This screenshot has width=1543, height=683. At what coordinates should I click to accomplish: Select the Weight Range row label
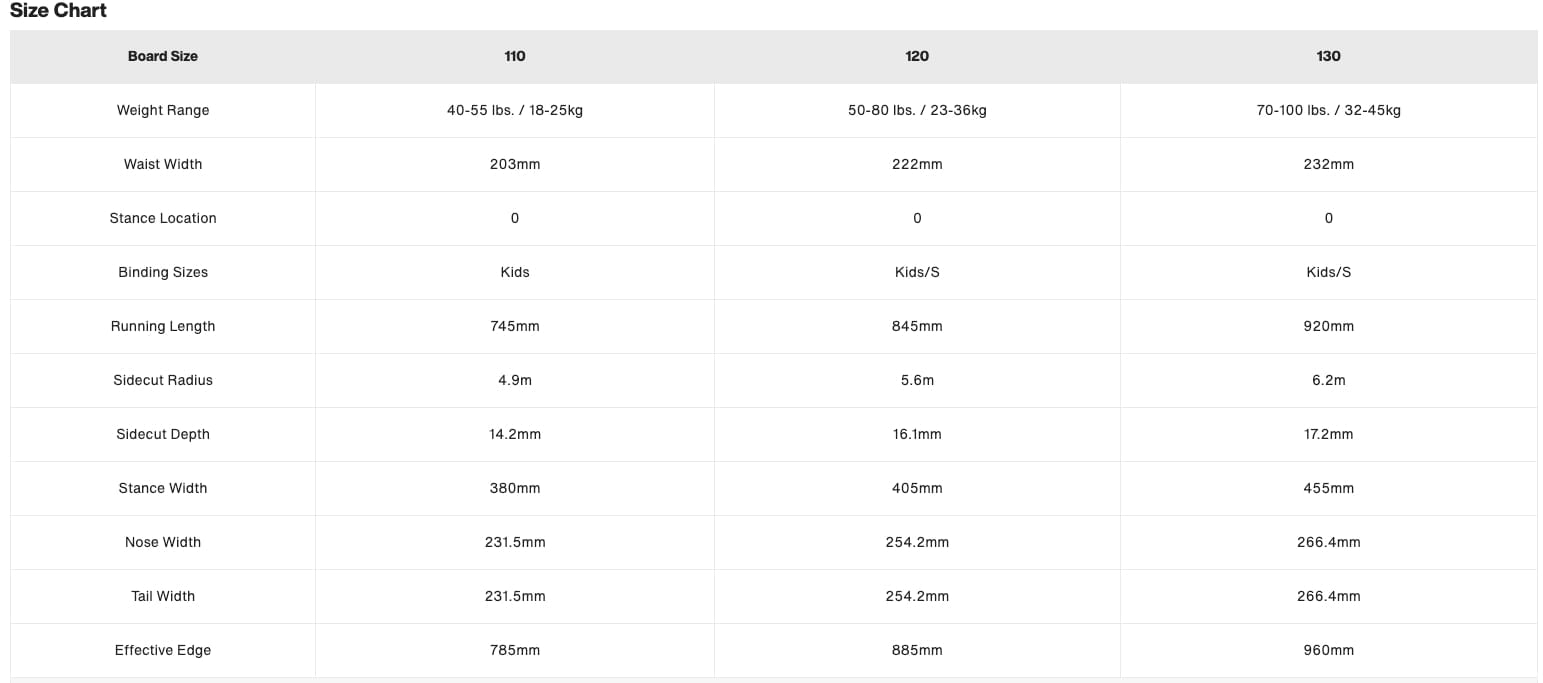tap(162, 110)
